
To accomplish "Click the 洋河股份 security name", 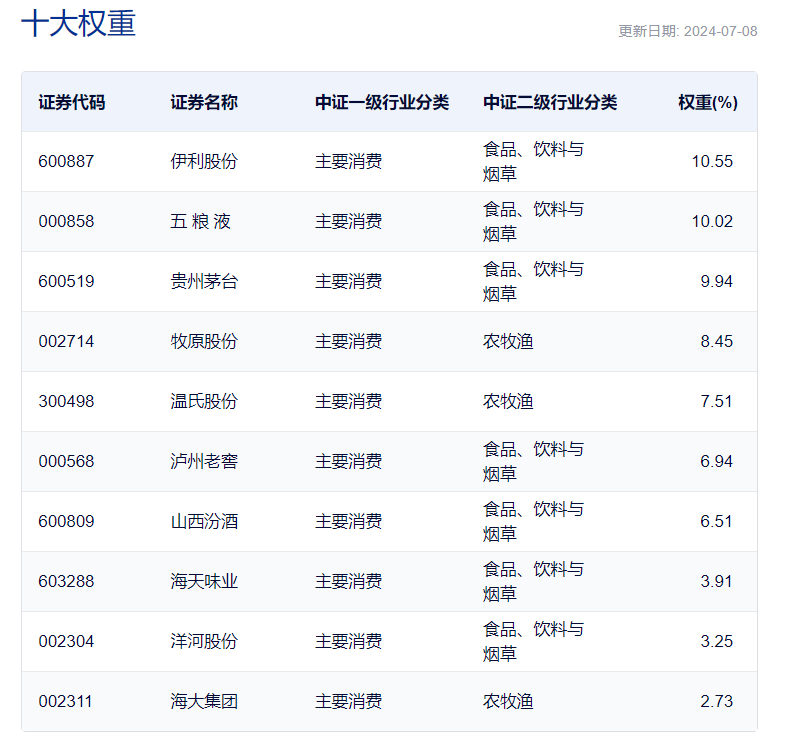I will click(204, 641).
